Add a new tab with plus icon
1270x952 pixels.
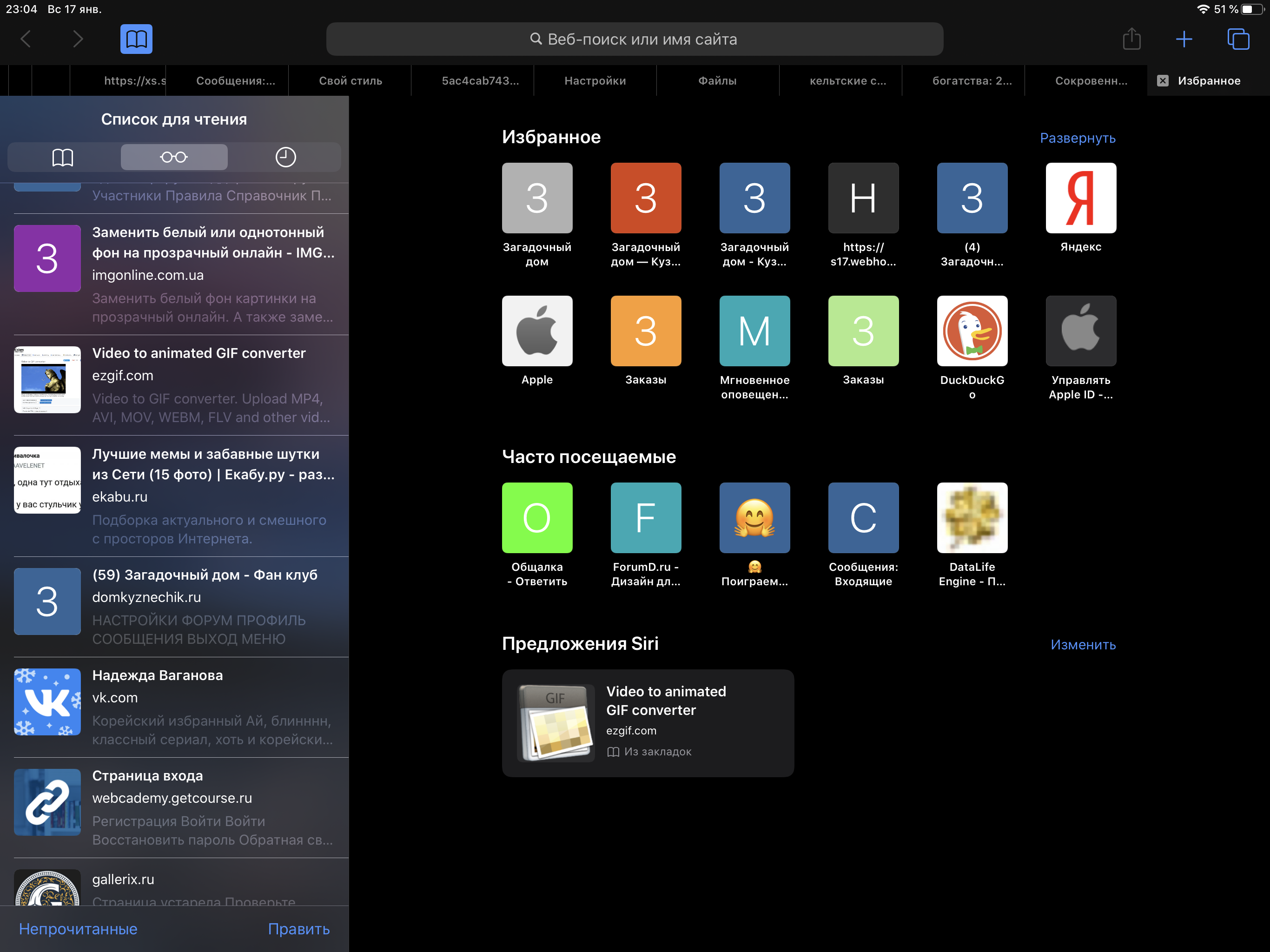pos(1184,39)
